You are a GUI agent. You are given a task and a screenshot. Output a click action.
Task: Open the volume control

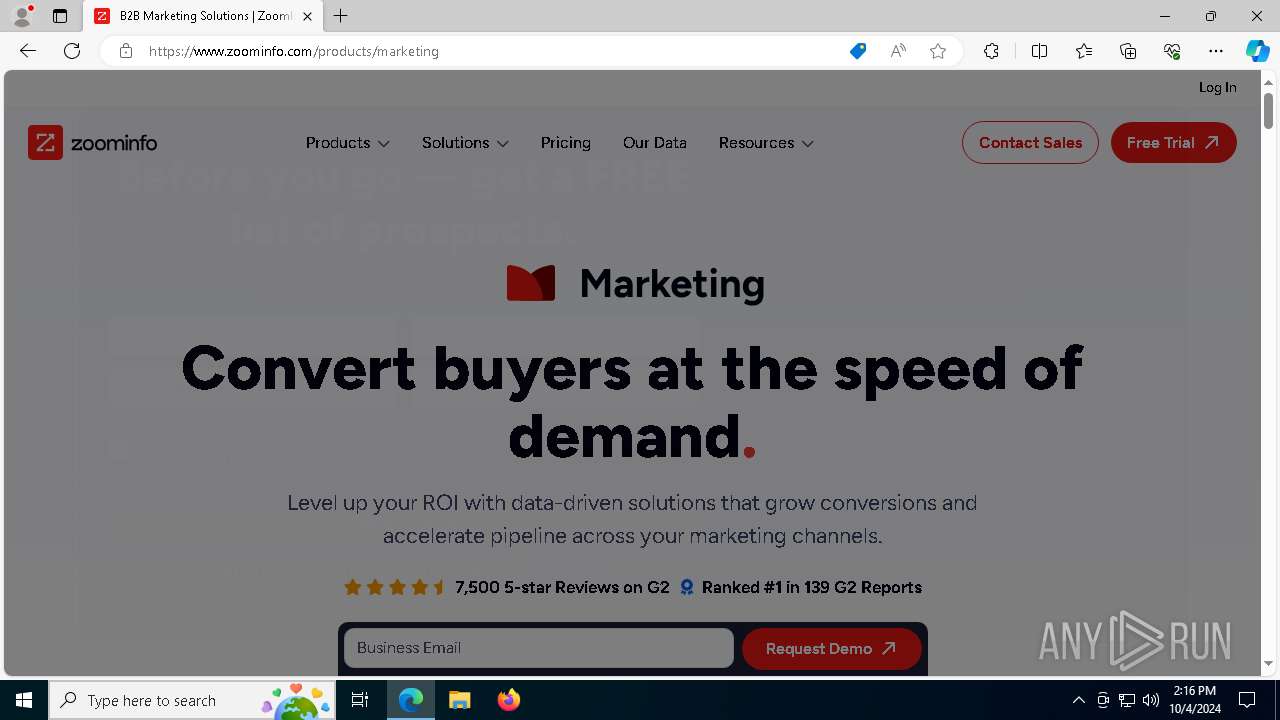click(1151, 700)
